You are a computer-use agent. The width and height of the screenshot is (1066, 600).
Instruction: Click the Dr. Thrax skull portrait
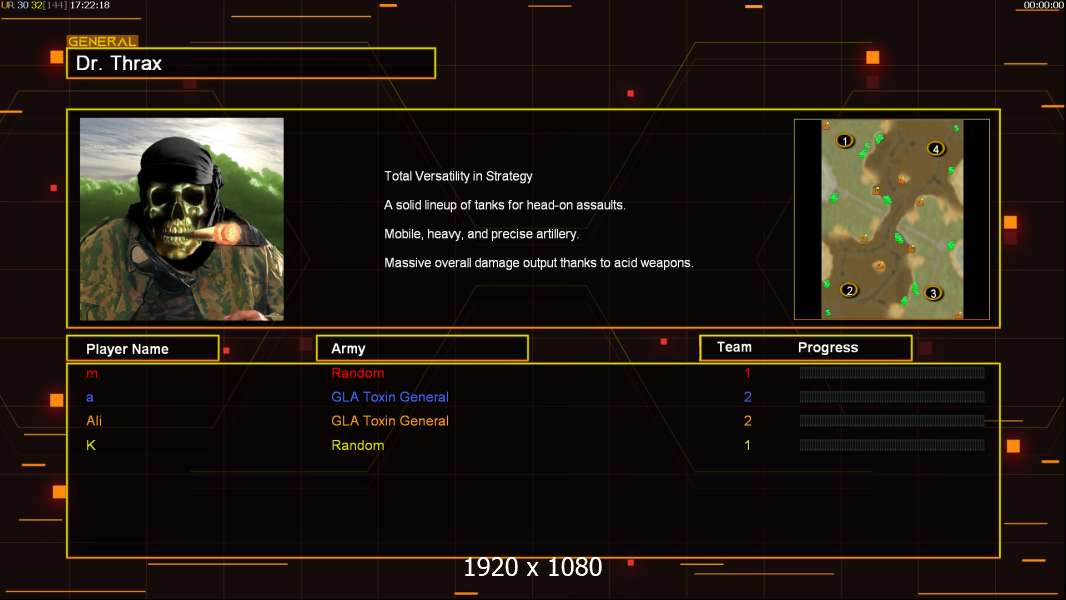tap(182, 219)
